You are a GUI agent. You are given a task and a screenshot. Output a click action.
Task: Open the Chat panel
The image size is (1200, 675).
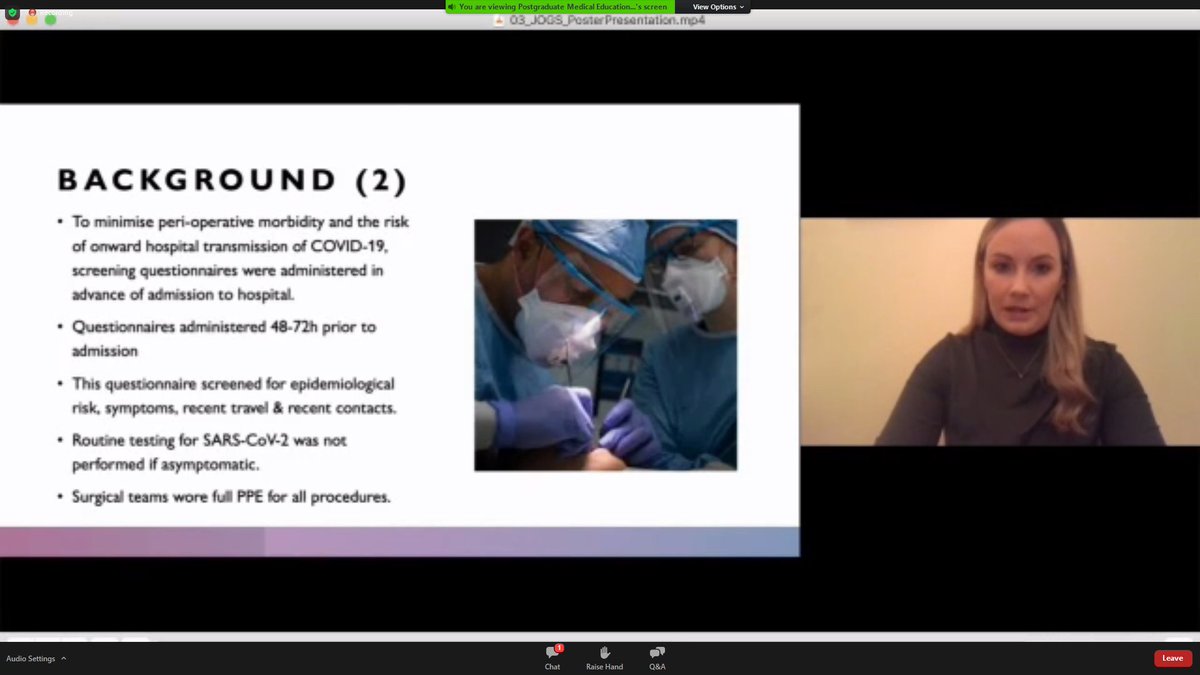(x=552, y=657)
